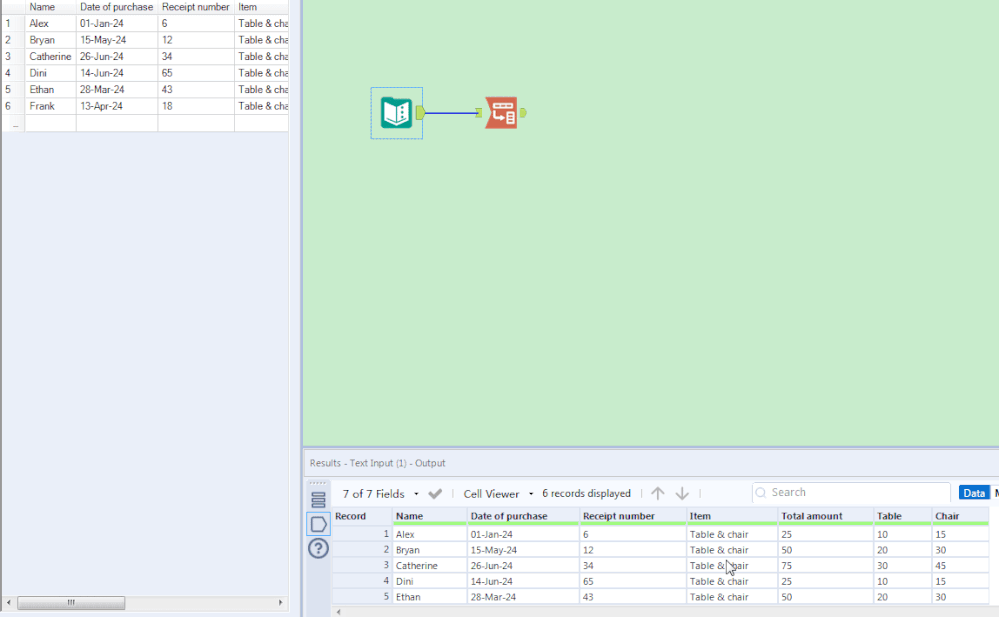Select total amount 75 cell
This screenshot has width=999, height=617.
(x=825, y=565)
